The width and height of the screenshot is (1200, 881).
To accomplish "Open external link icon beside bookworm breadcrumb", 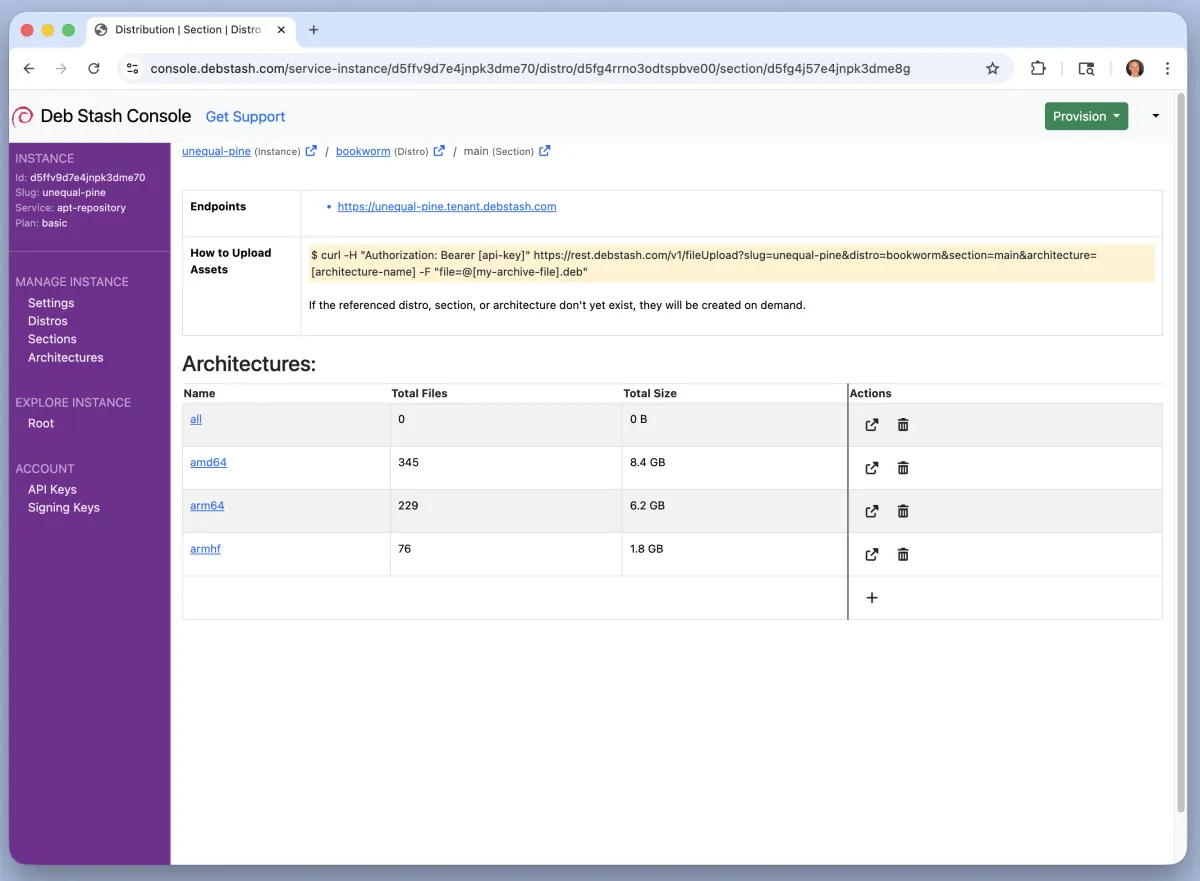I will pos(439,151).
